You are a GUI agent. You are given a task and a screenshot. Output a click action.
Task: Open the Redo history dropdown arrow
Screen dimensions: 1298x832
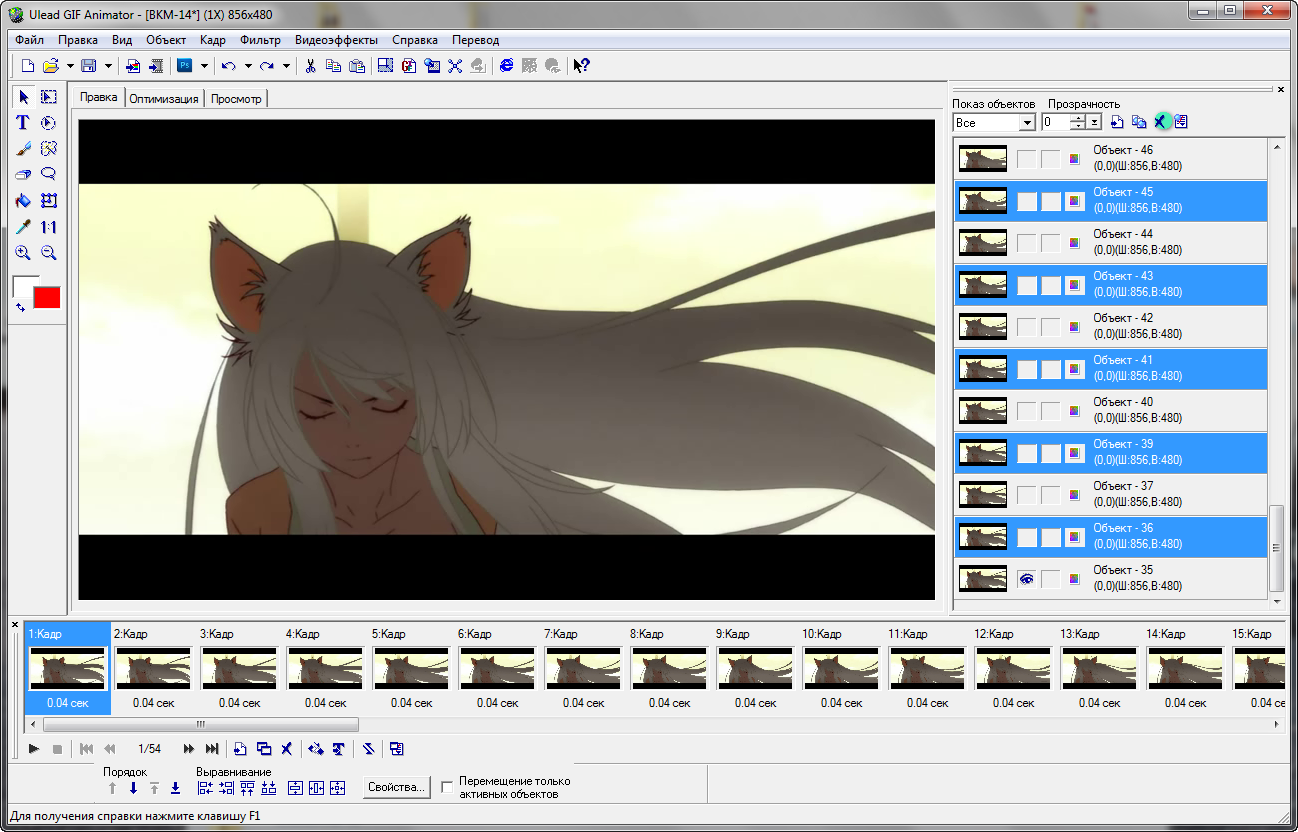(286, 66)
